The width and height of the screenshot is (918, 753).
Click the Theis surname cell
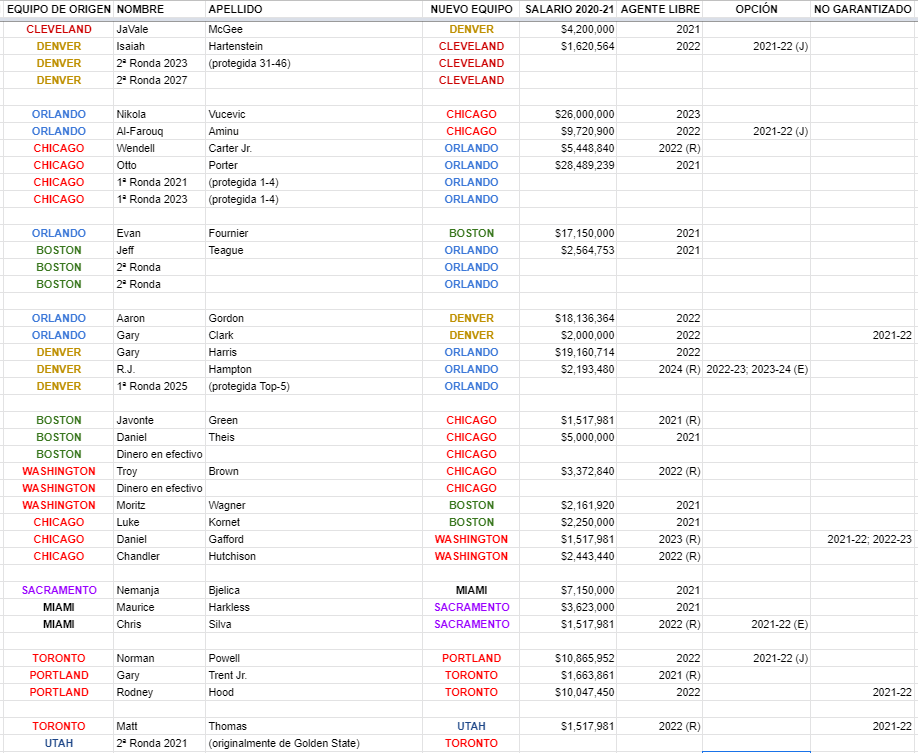pyautogui.click(x=314, y=437)
